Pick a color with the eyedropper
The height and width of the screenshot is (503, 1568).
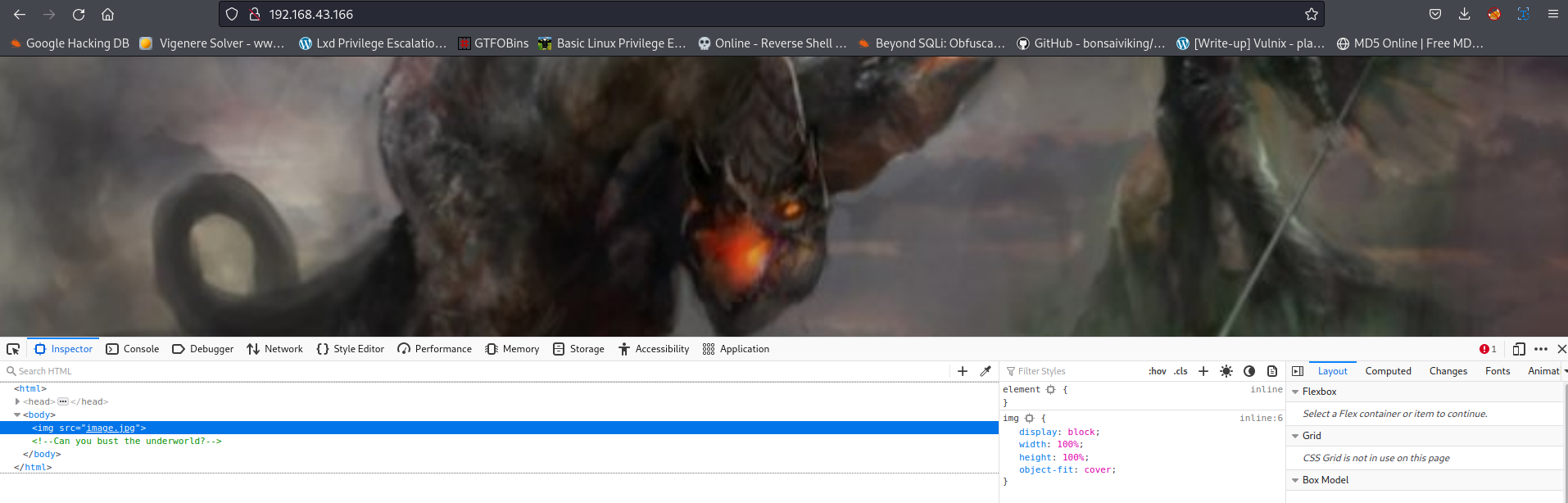pyautogui.click(x=986, y=371)
